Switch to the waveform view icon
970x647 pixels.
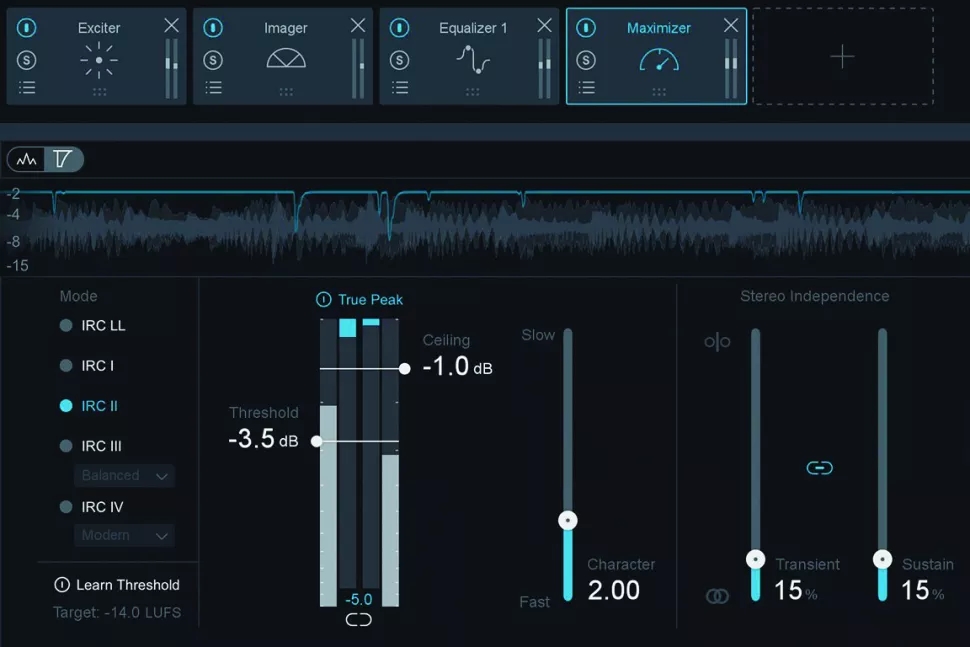click(27, 159)
